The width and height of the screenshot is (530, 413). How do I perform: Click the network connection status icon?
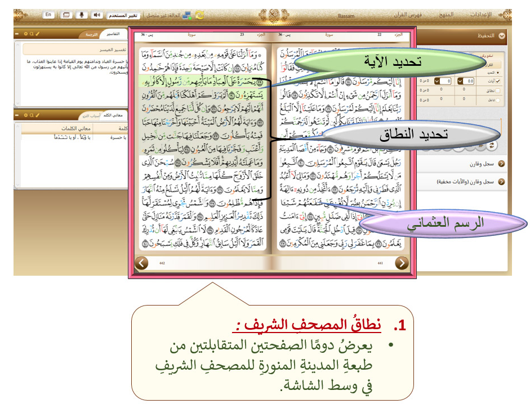tap(187, 15)
